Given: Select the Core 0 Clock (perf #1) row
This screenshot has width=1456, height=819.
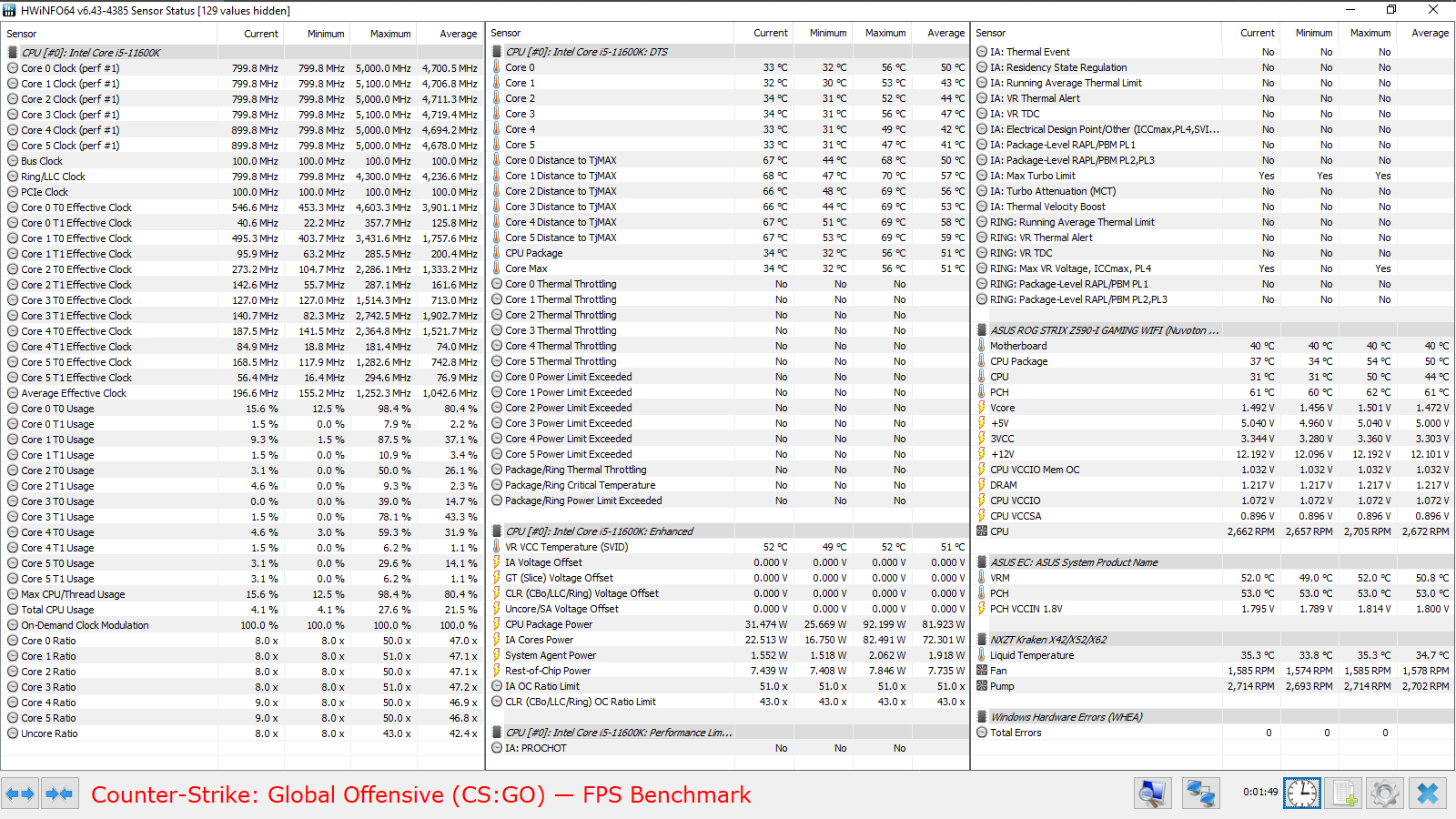Looking at the screenshot, I should 242,68.
